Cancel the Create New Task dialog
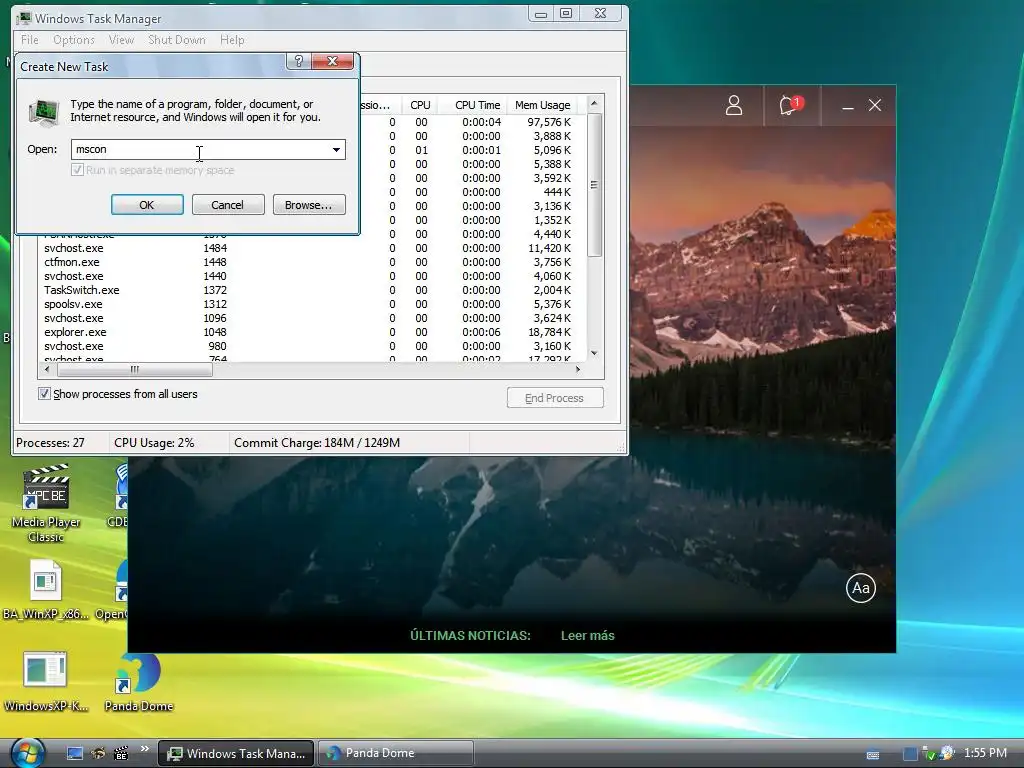 (x=228, y=205)
